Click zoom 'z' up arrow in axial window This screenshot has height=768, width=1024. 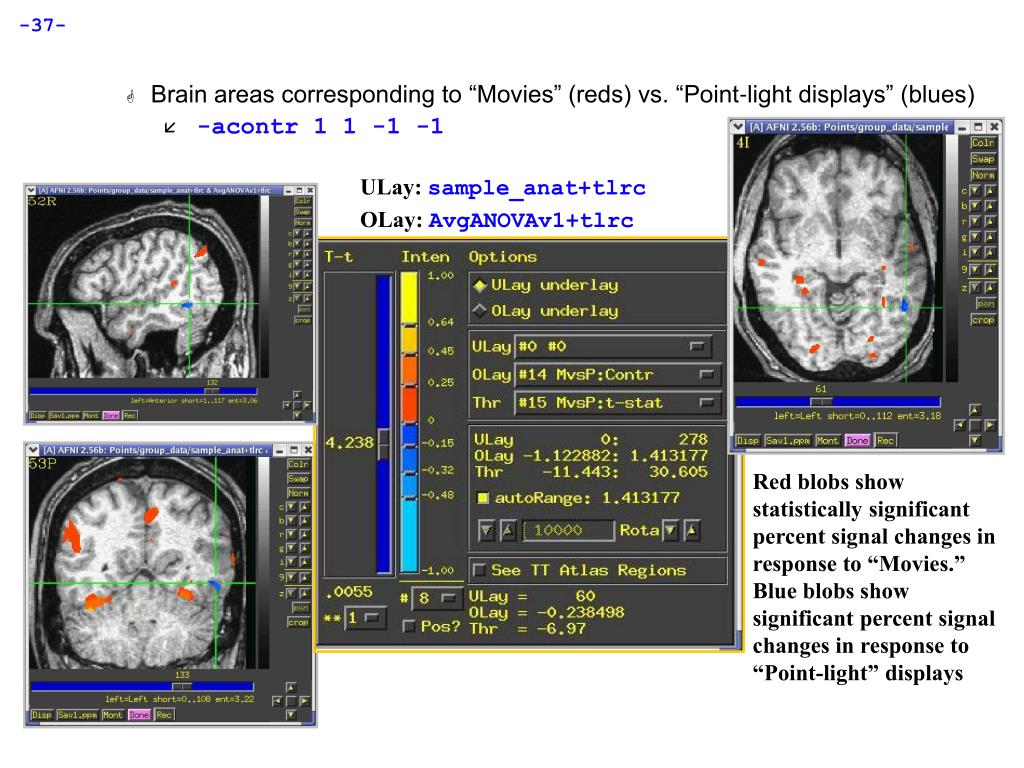pyautogui.click(x=991, y=287)
